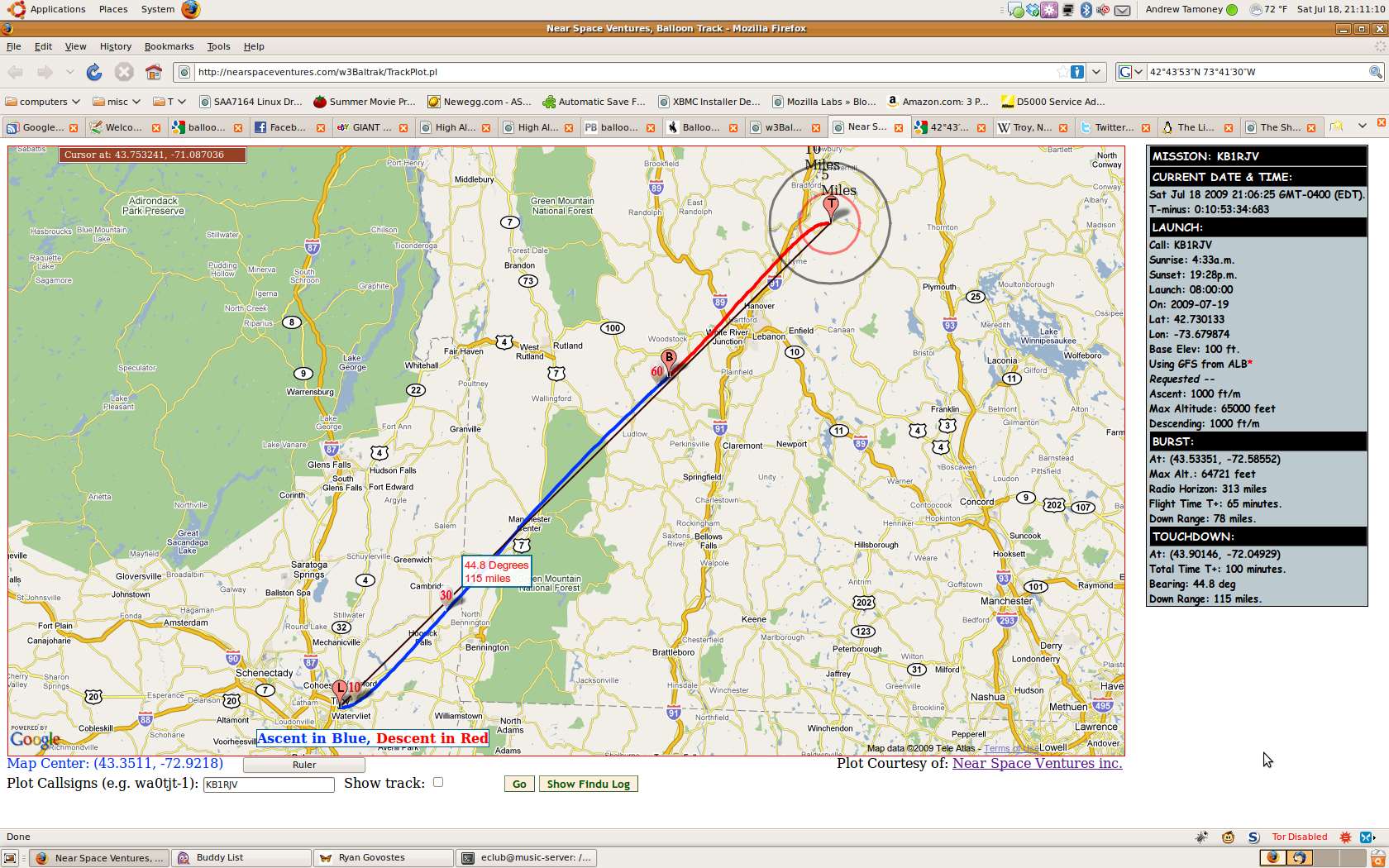Screen dimensions: 1389x868
Task: Open the File menu
Action: click(14, 46)
